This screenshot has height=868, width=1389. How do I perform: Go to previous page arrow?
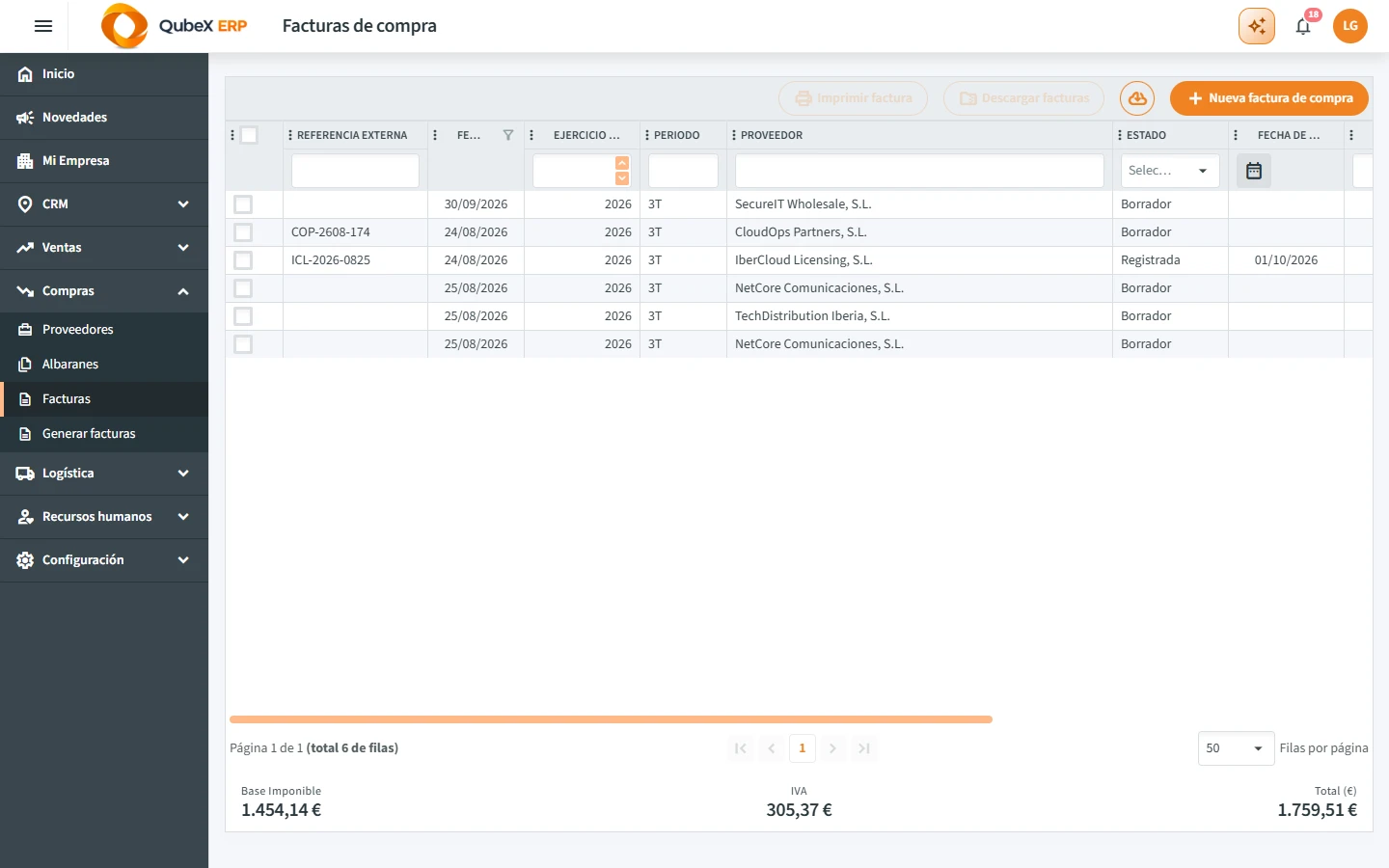(x=772, y=748)
